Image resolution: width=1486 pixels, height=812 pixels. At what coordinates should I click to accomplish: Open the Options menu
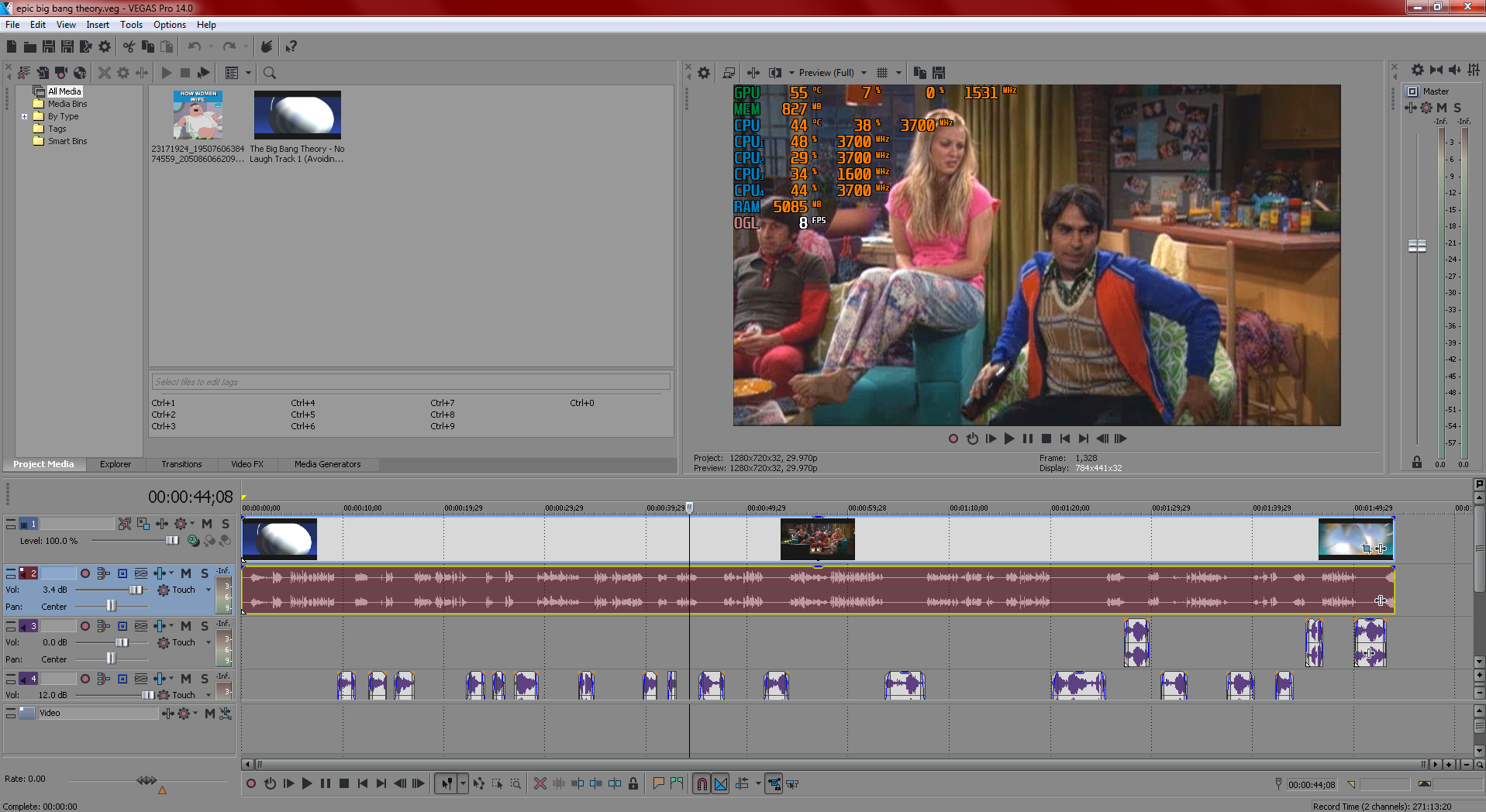[170, 25]
